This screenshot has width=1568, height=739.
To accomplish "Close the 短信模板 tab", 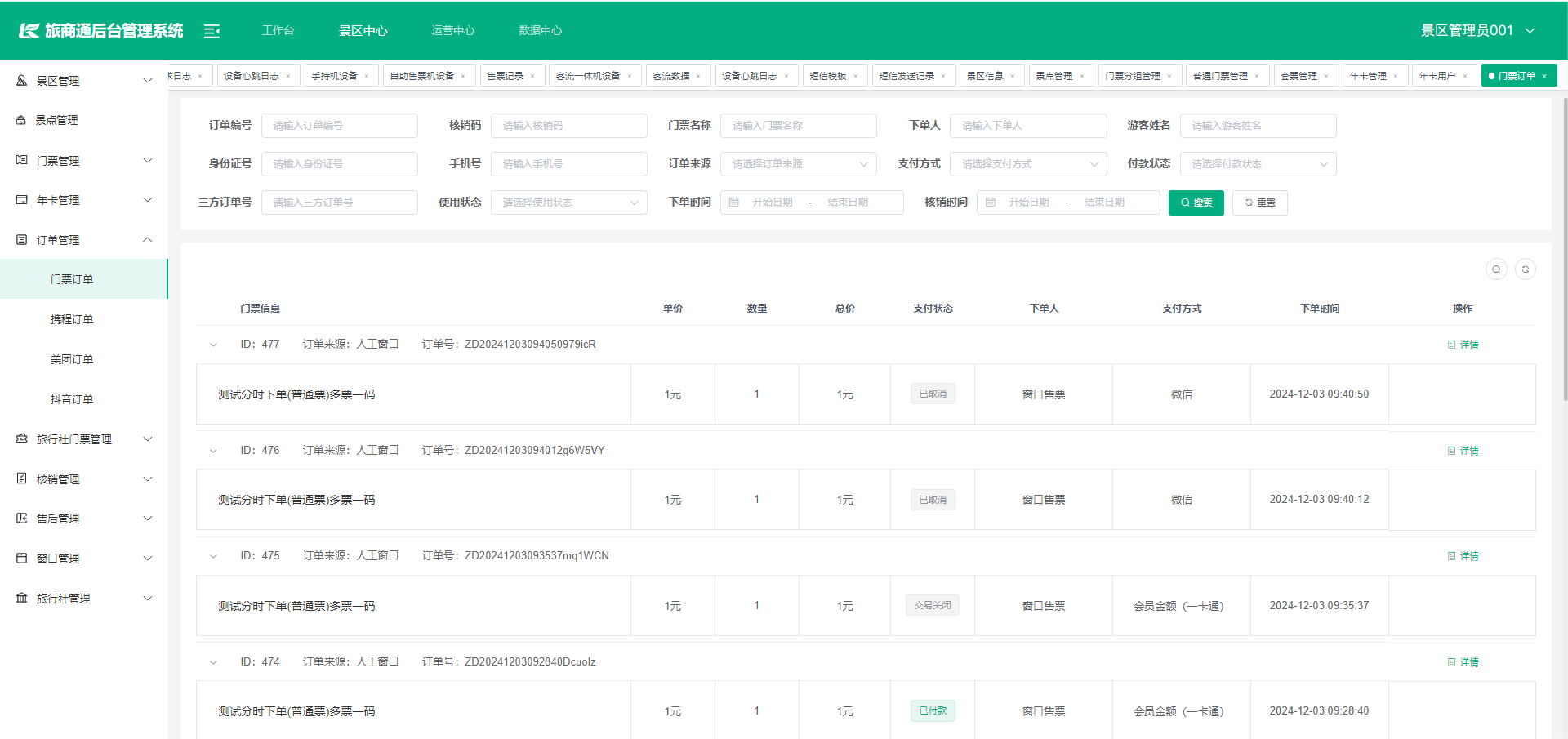I will click(x=856, y=76).
